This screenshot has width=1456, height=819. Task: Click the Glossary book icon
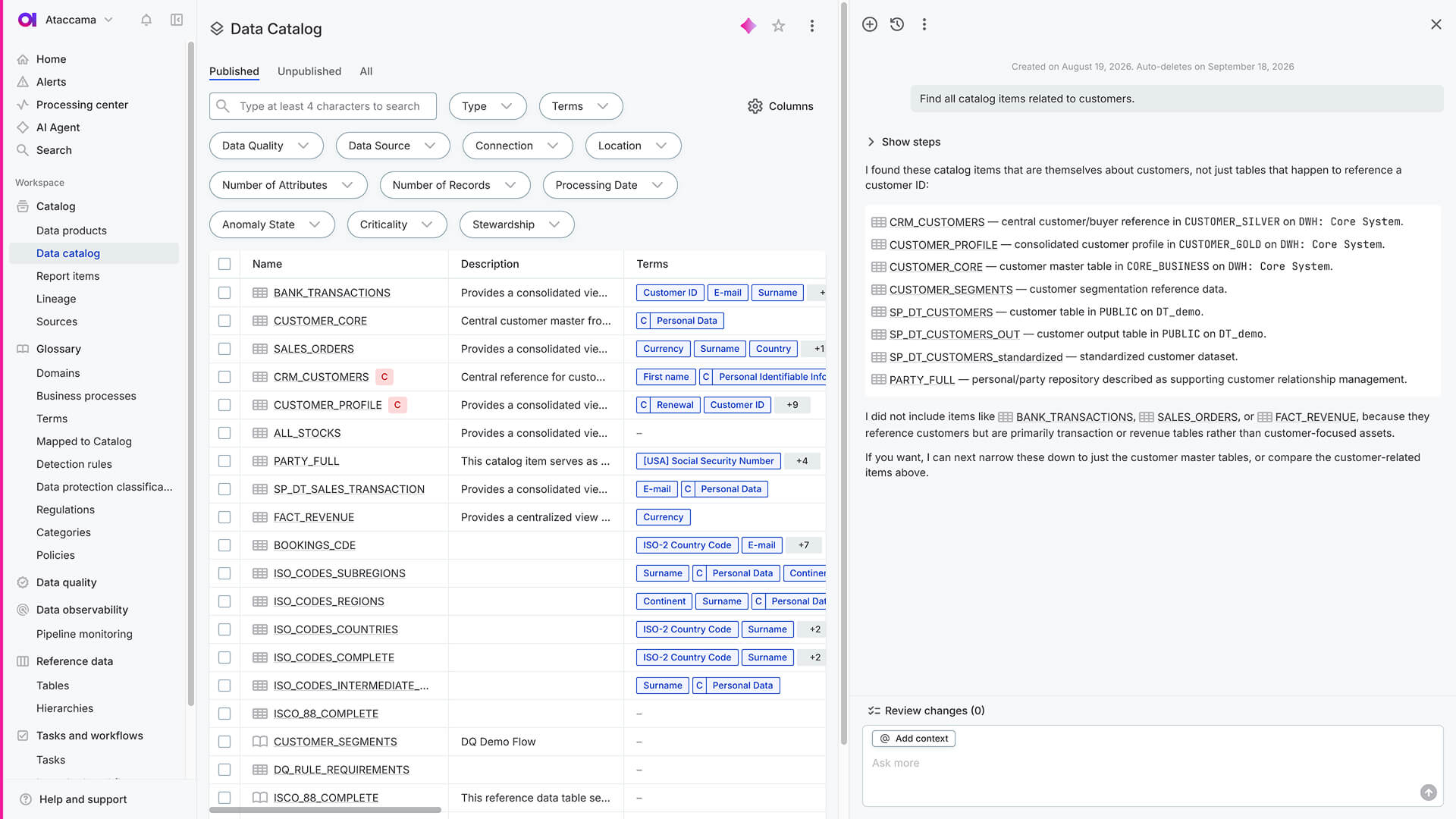[x=23, y=349]
